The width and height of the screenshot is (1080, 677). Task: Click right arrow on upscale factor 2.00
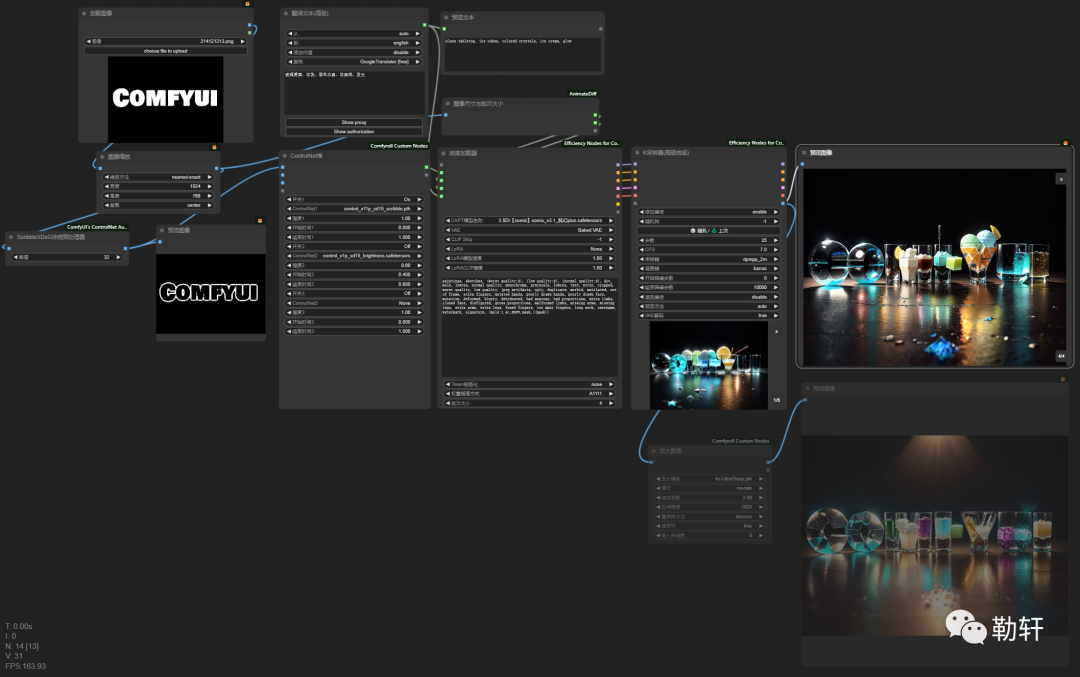760,497
